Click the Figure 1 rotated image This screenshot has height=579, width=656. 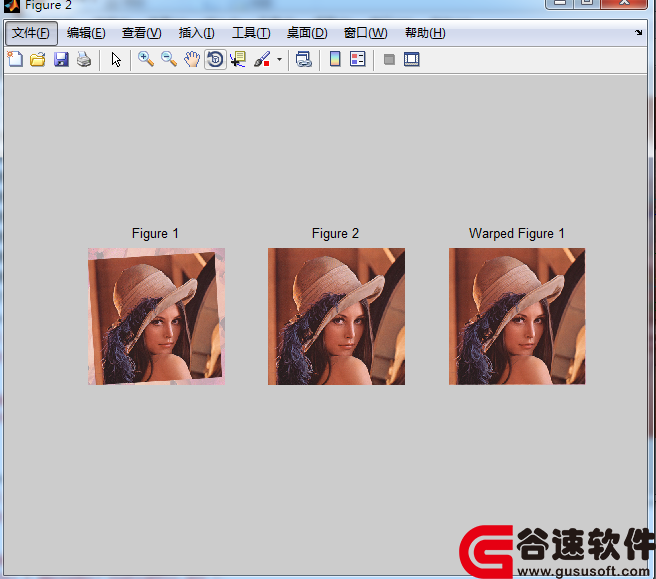(156, 316)
